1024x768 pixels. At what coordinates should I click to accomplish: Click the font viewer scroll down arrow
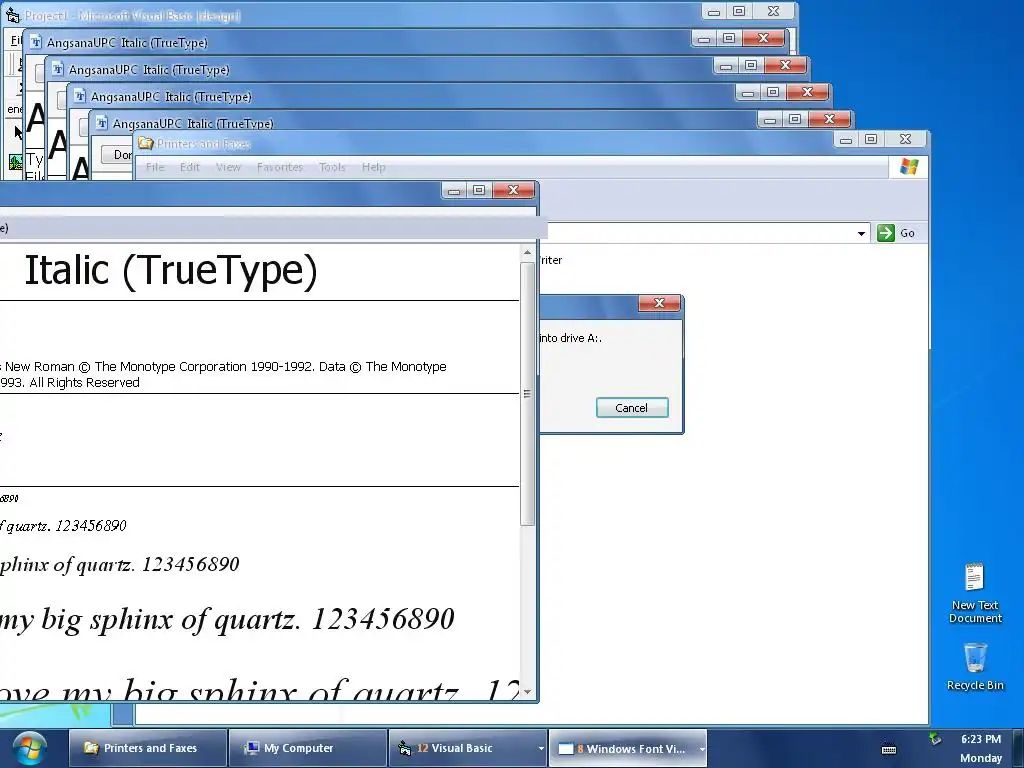pos(528,692)
